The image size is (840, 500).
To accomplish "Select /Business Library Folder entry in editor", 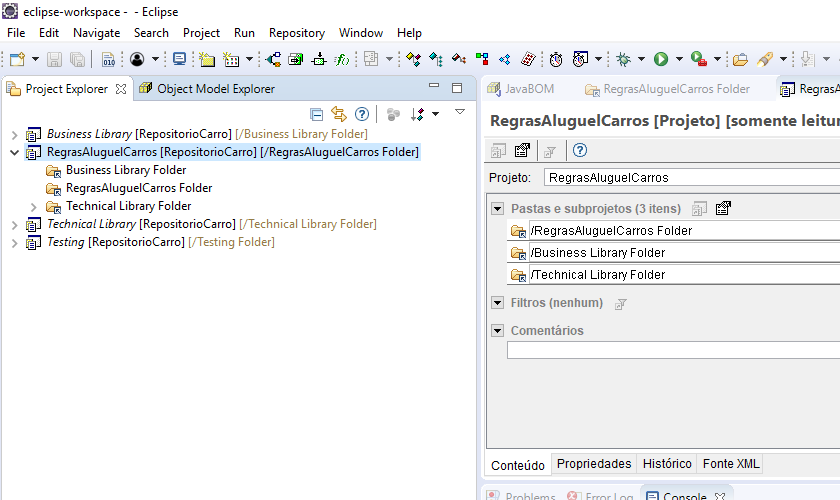I will click(673, 252).
